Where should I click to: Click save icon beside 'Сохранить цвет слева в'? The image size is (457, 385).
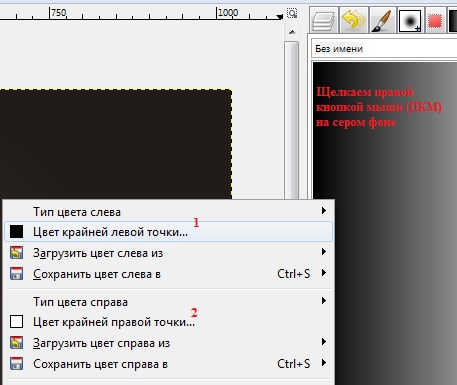(x=16, y=274)
